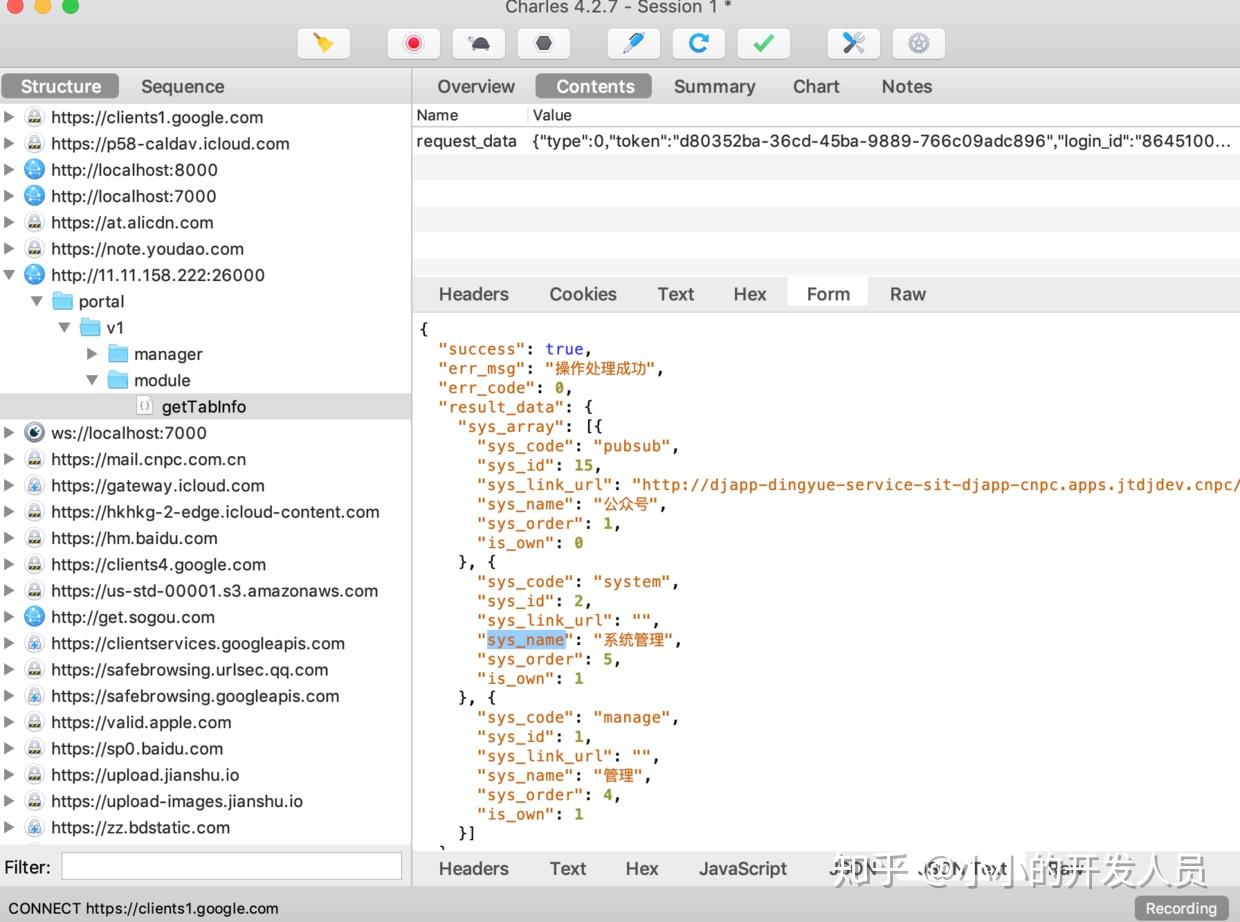Open the Tools wrench icon
The image size is (1240, 922).
(853, 43)
